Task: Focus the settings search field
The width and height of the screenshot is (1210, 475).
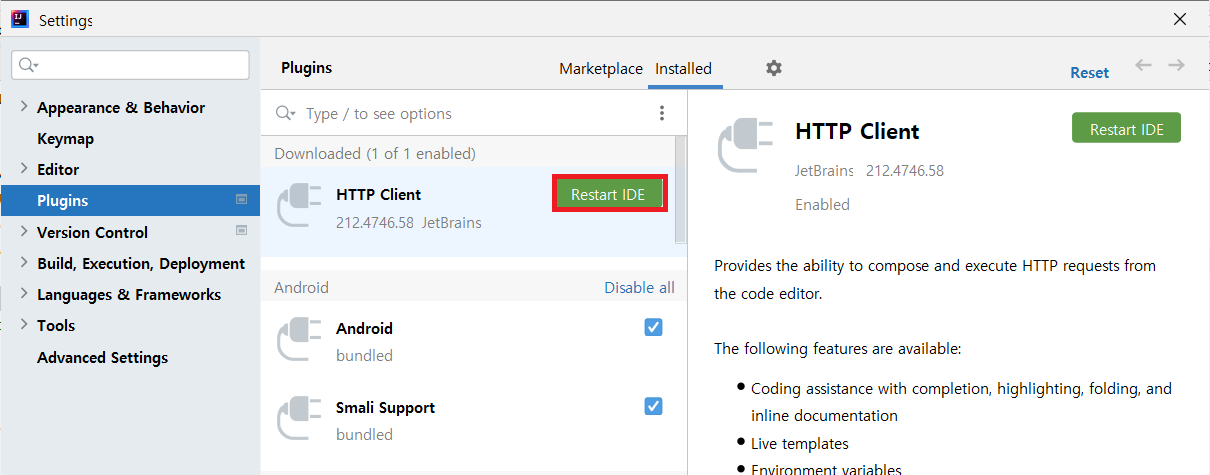Action: pyautogui.click(x=130, y=65)
